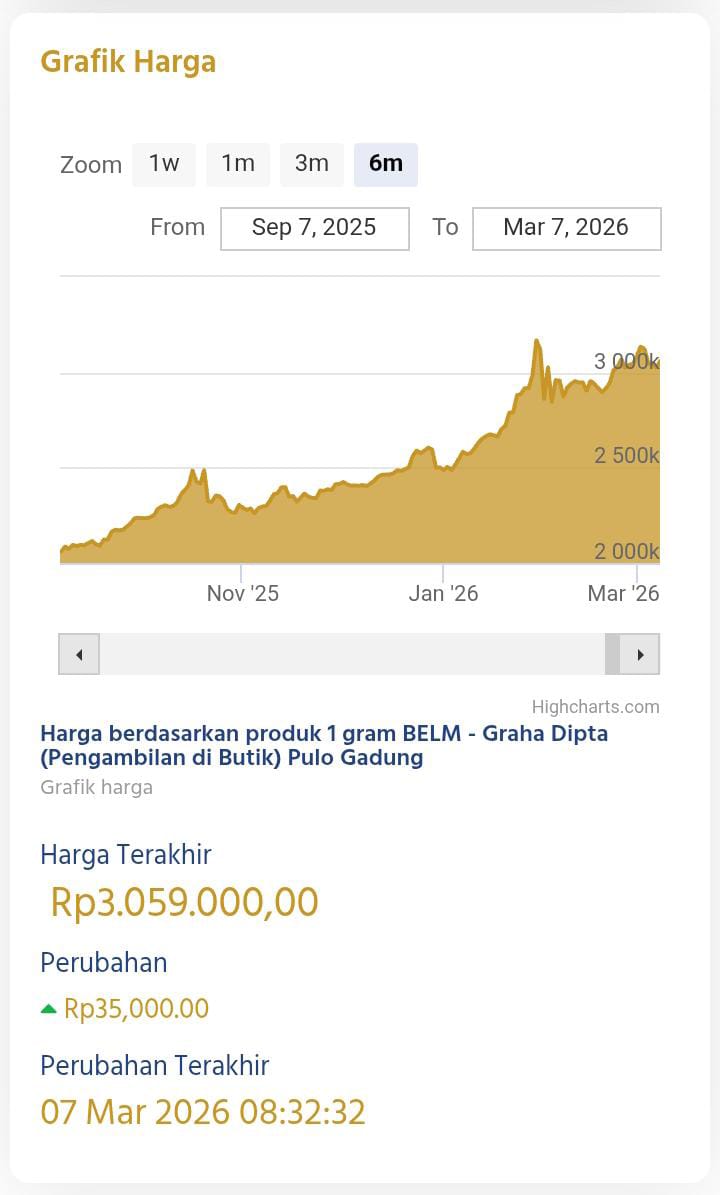Screen dimensions: 720x1195
Task: Click the 1 gram BELM product description
Action: [324, 745]
